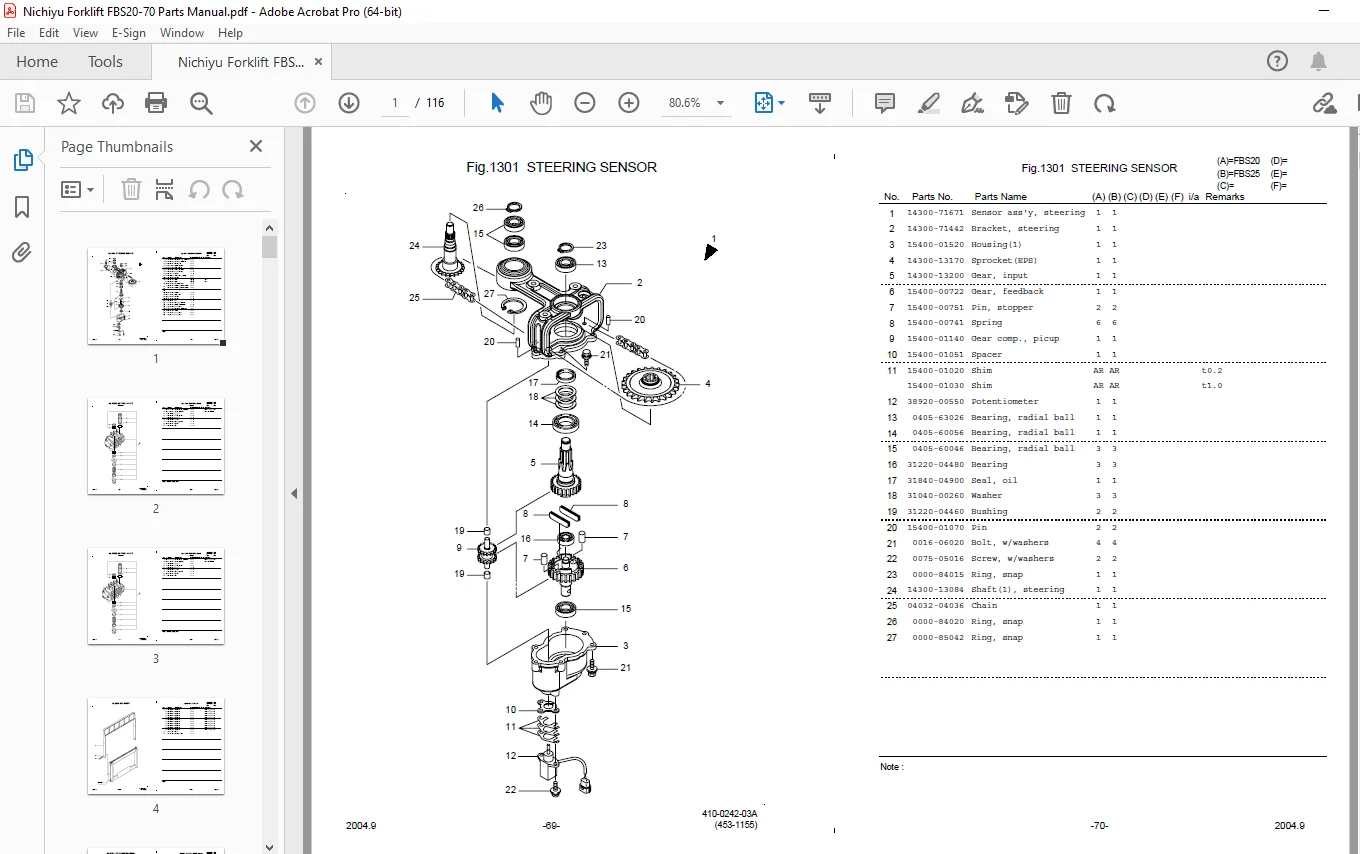1360x854 pixels.
Task: Zoom out with the minus icon
Action: pyautogui.click(x=585, y=103)
